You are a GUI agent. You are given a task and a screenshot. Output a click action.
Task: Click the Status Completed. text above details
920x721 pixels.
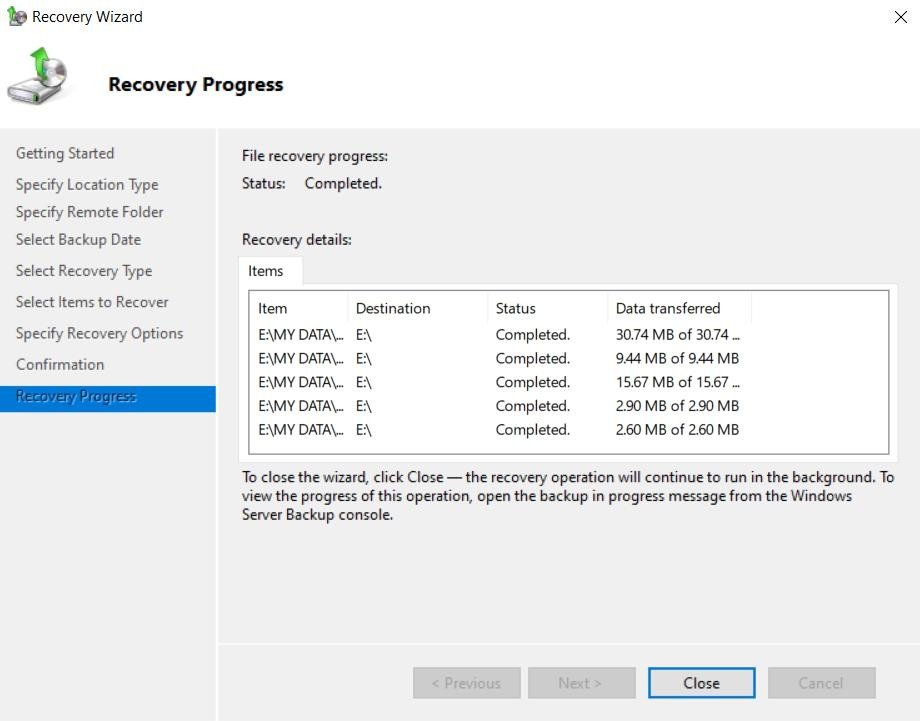(x=312, y=184)
